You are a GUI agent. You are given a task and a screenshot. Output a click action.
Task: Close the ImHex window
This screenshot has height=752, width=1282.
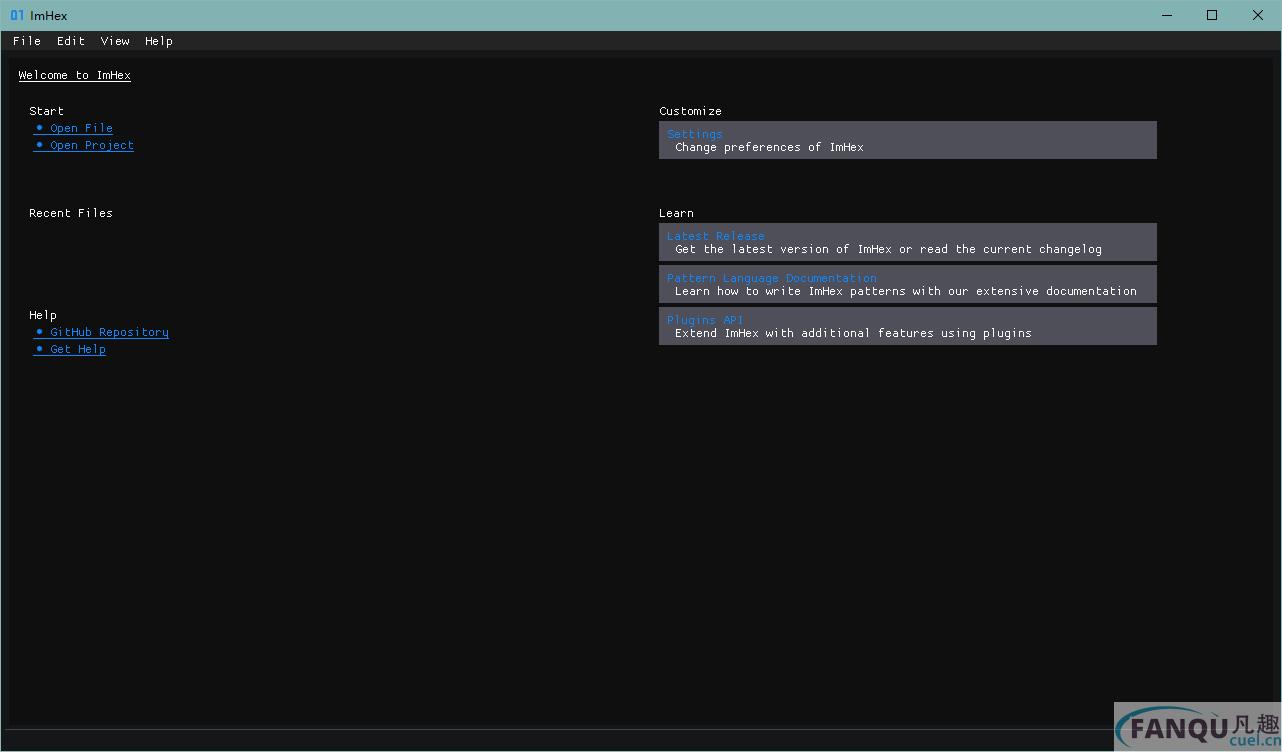[x=1258, y=15]
